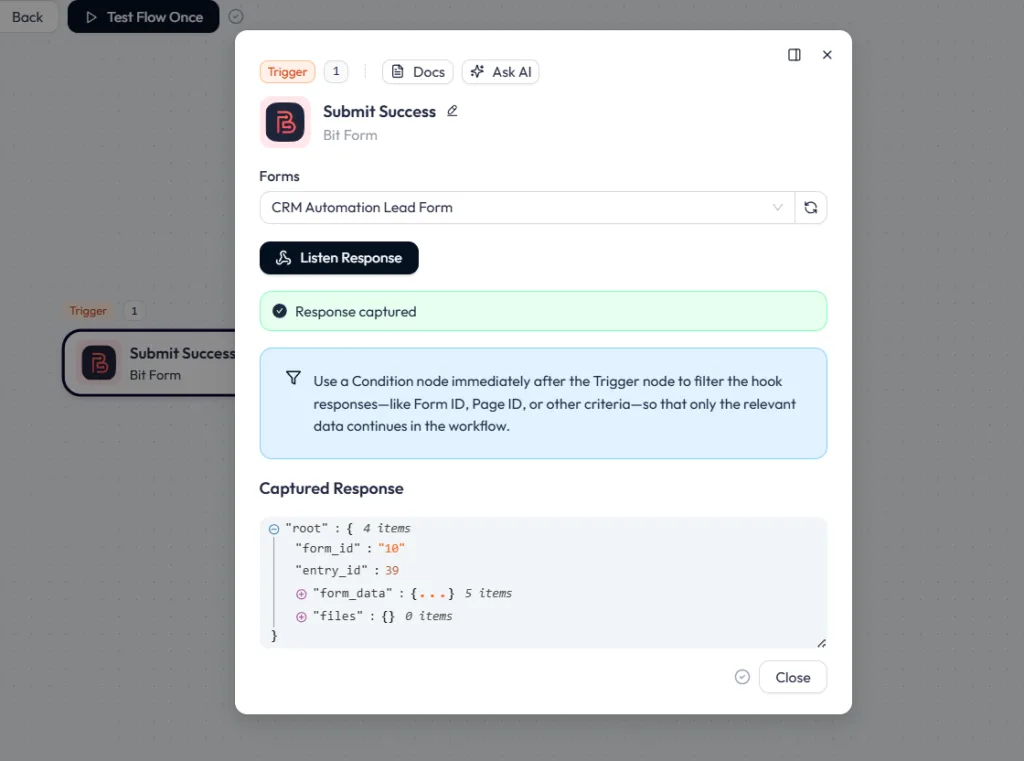Click the Trigger badge in the dialog
The width and height of the screenshot is (1024, 761).
pos(287,72)
